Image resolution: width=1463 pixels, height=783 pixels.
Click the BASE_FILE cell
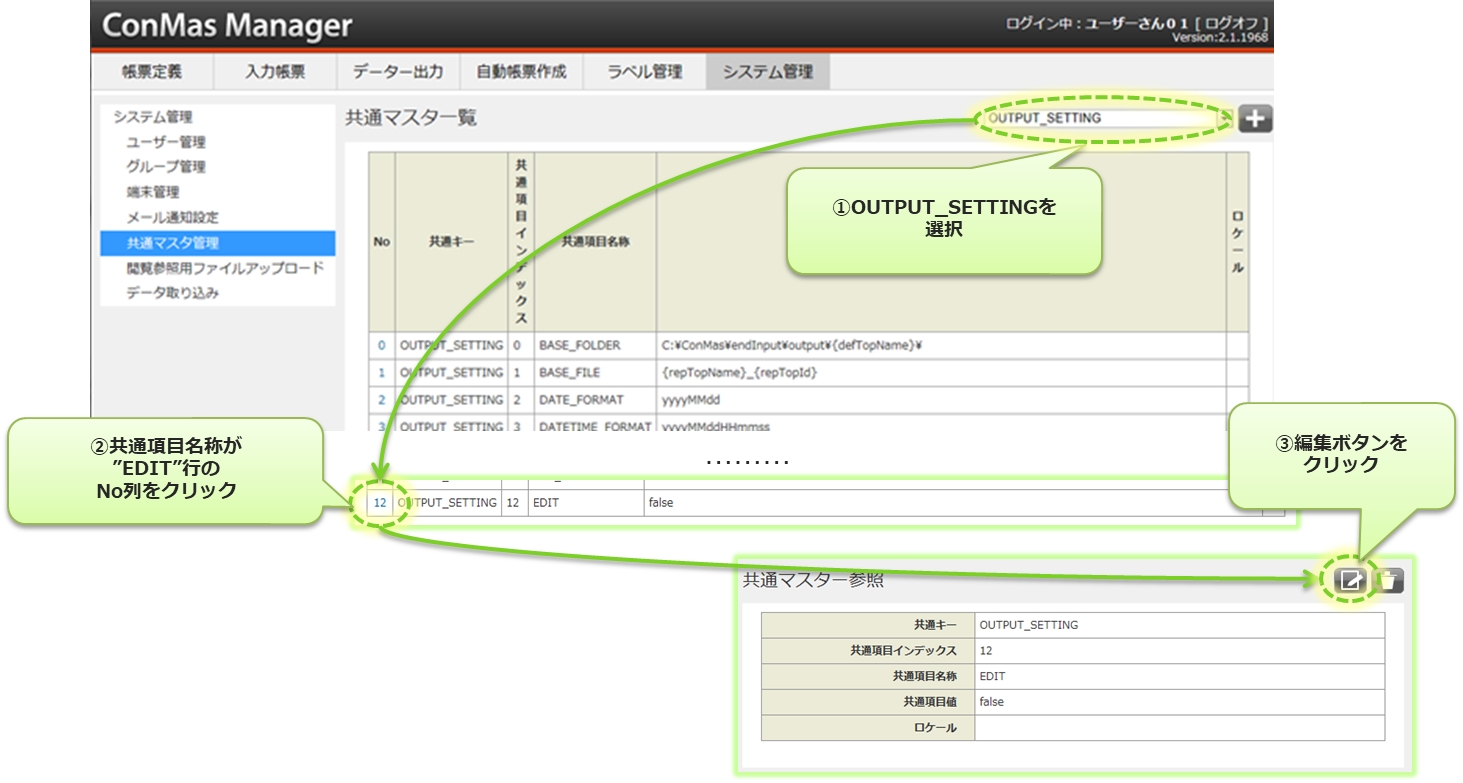595,372
